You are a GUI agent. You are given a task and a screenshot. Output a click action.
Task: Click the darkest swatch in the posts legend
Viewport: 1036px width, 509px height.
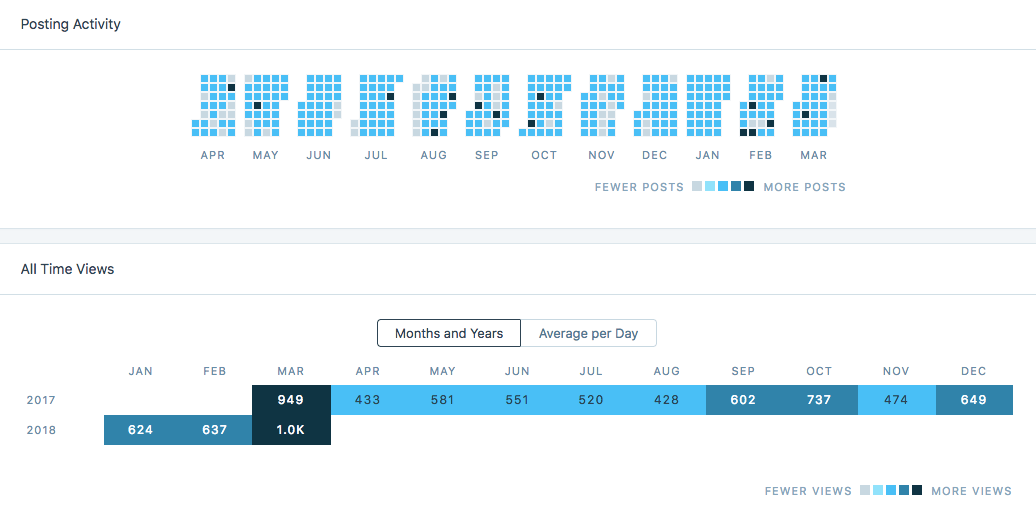pyautogui.click(x=749, y=187)
